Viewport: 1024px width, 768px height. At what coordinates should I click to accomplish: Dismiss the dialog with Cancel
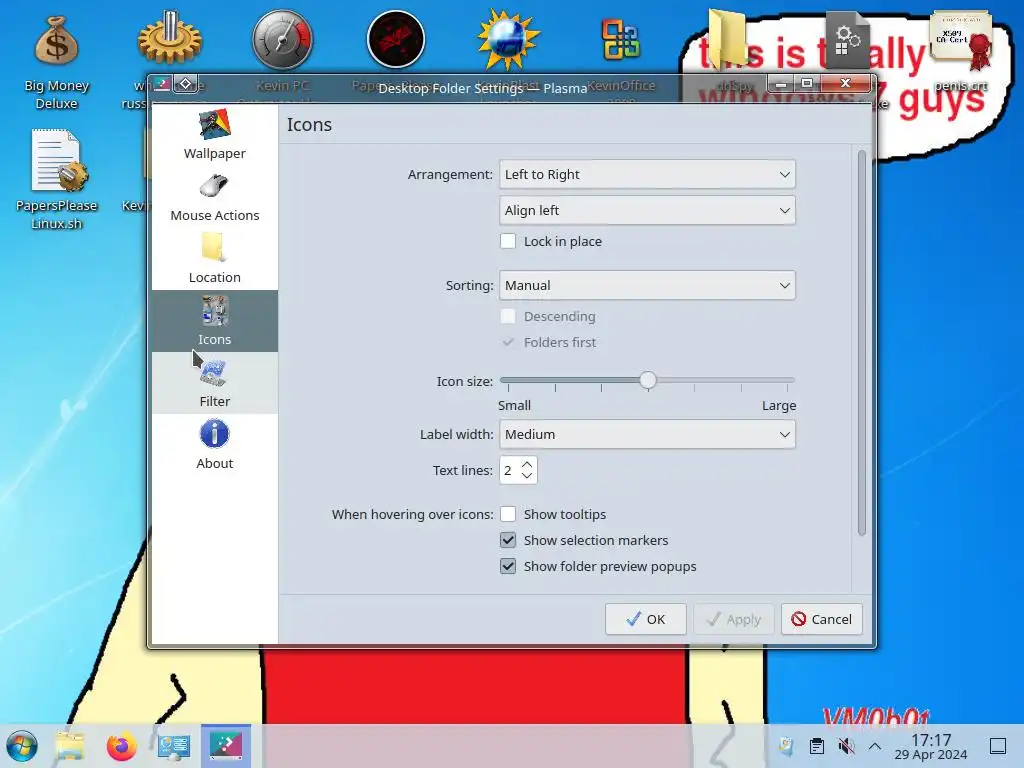coord(822,619)
